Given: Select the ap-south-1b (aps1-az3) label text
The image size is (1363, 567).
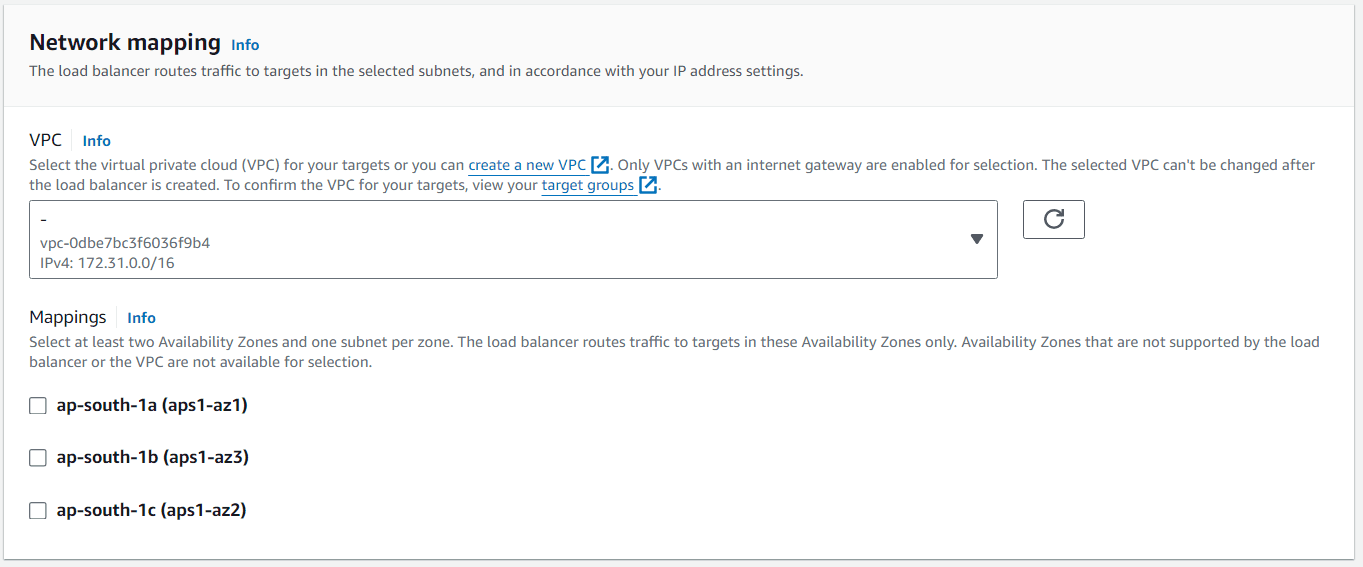Looking at the screenshot, I should coord(152,457).
